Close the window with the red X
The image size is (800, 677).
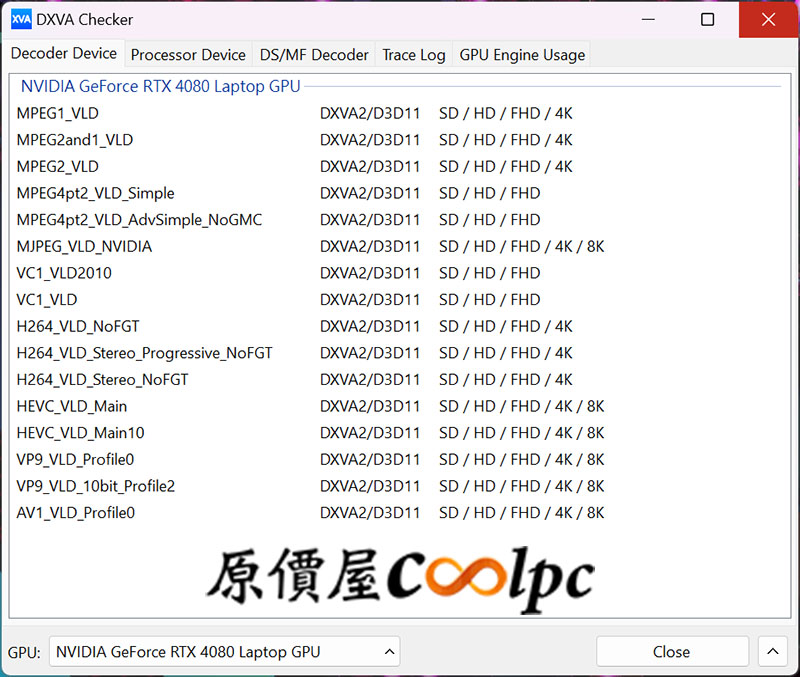tap(768, 19)
